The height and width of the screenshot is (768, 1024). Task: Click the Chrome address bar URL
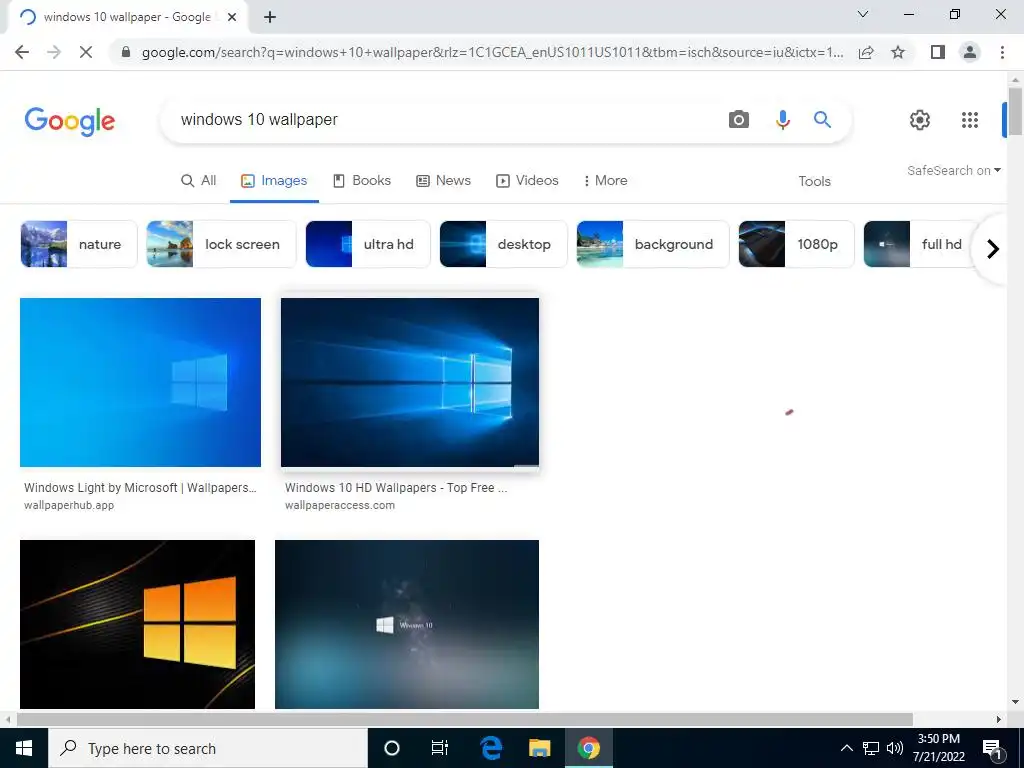pos(492,52)
